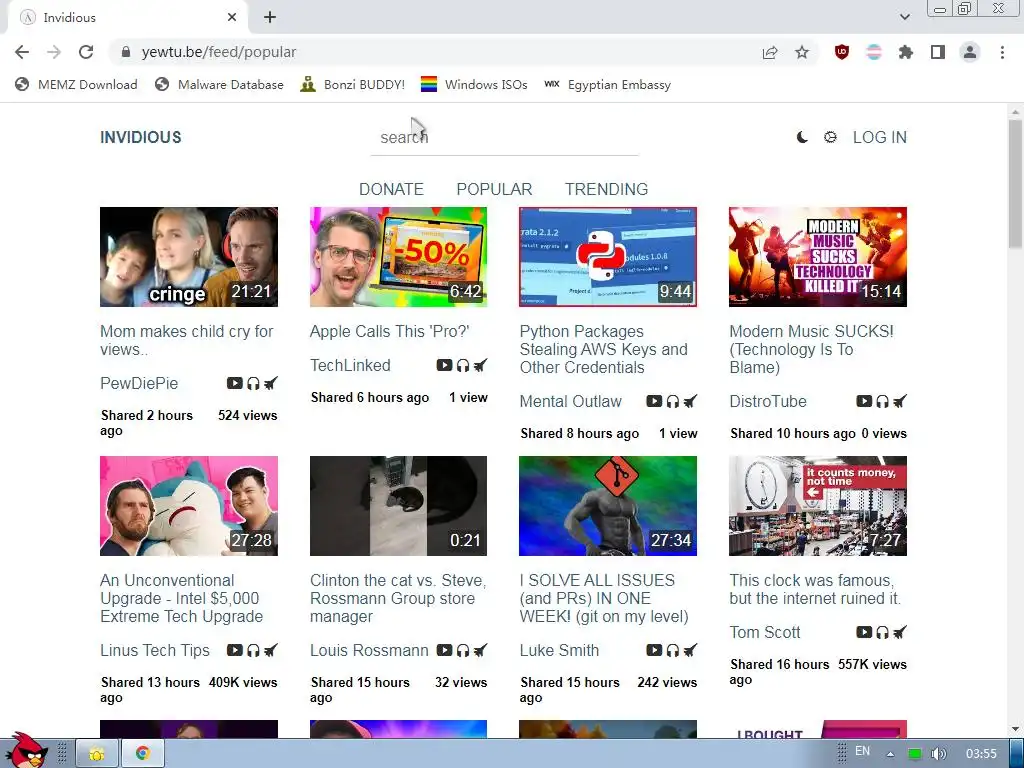Open Clinton the cat video thumbnail

click(398, 506)
